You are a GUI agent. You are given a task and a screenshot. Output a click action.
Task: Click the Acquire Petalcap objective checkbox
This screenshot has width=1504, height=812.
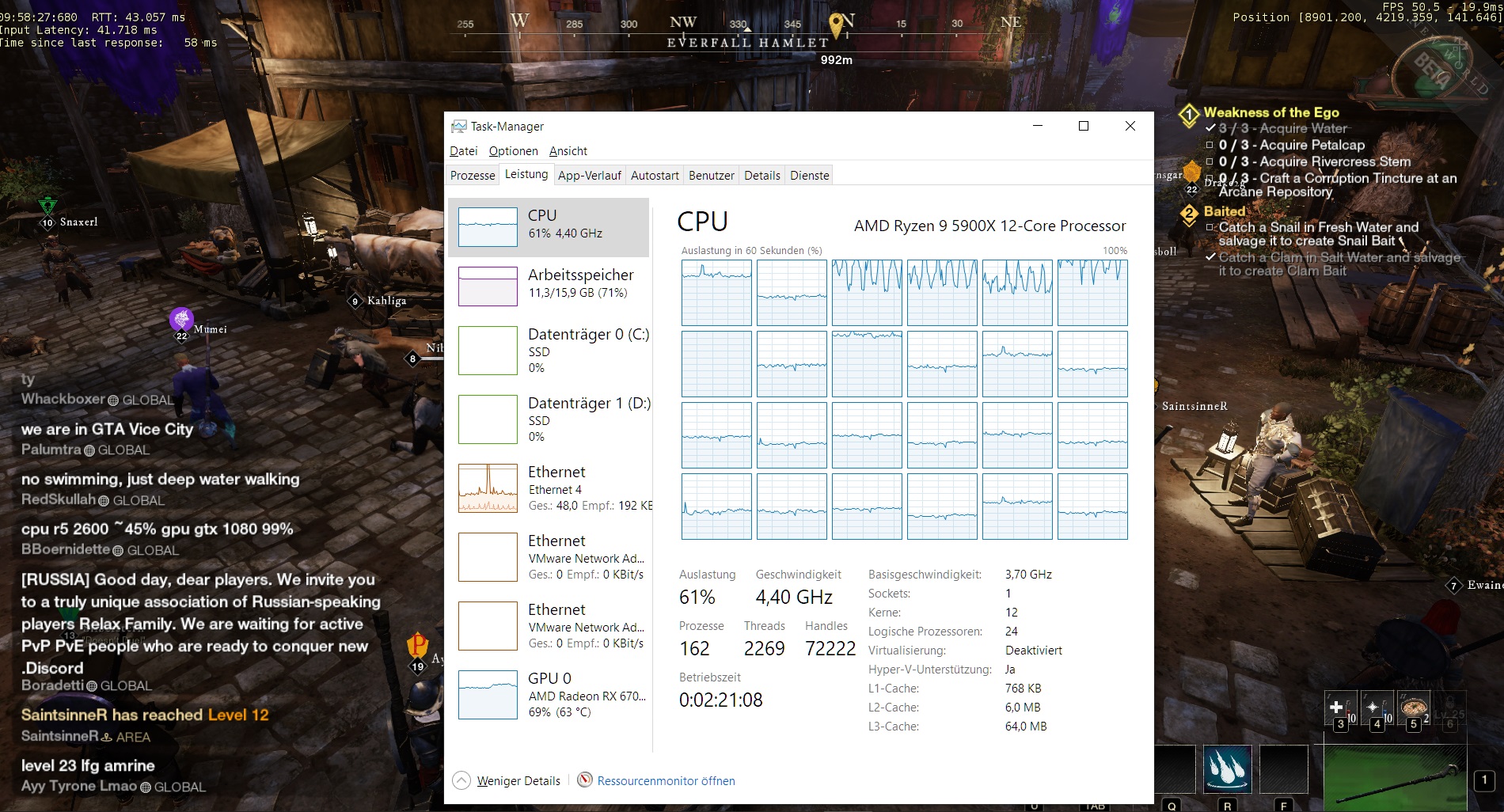click(x=1210, y=145)
